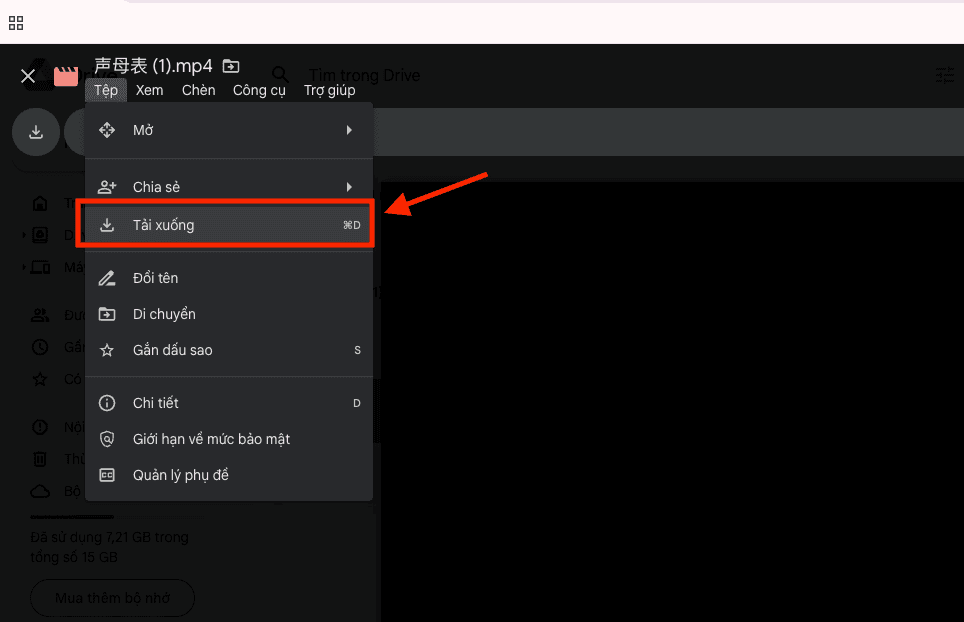Click Mua thêm bộ nhớ button
The width and height of the screenshot is (964, 622).
113,598
